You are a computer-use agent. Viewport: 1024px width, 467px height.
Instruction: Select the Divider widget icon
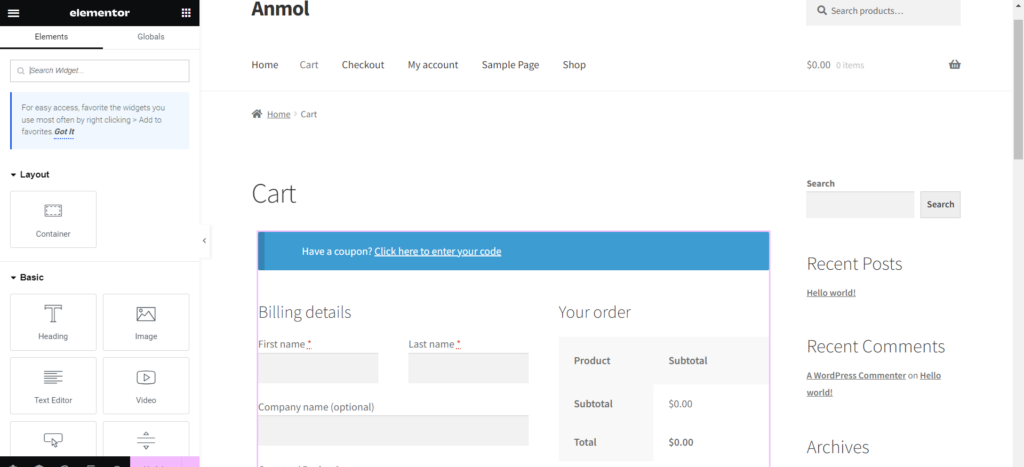tap(146, 440)
